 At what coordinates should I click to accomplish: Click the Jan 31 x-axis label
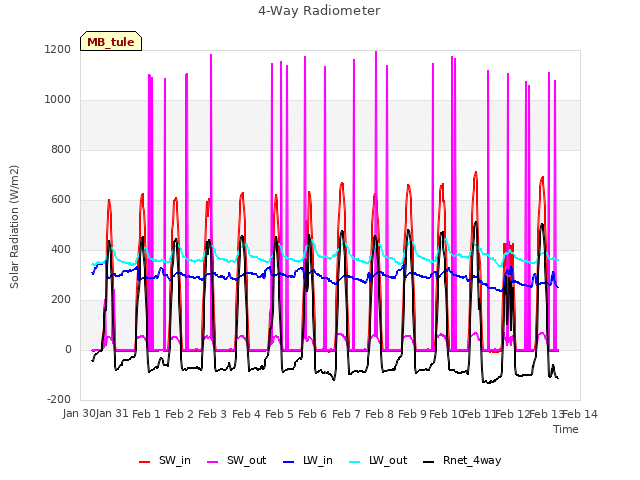112,414
